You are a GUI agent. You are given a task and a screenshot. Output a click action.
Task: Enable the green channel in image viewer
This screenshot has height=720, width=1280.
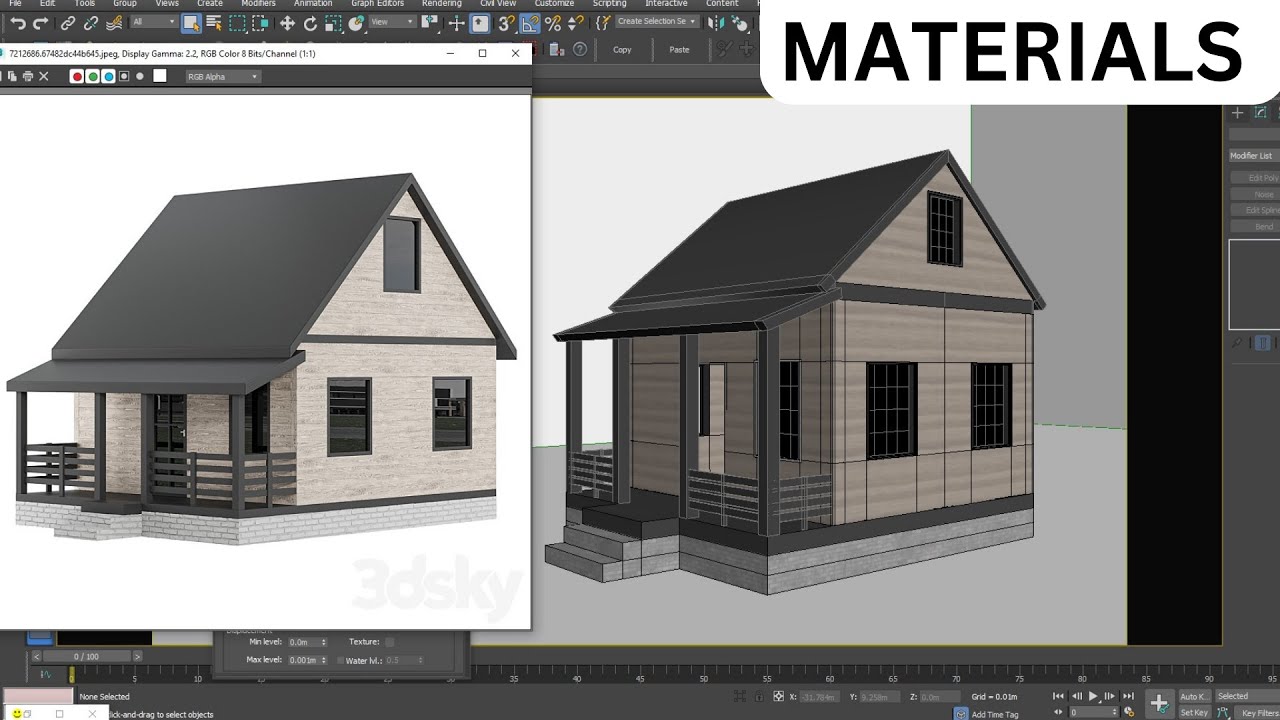[x=93, y=77]
